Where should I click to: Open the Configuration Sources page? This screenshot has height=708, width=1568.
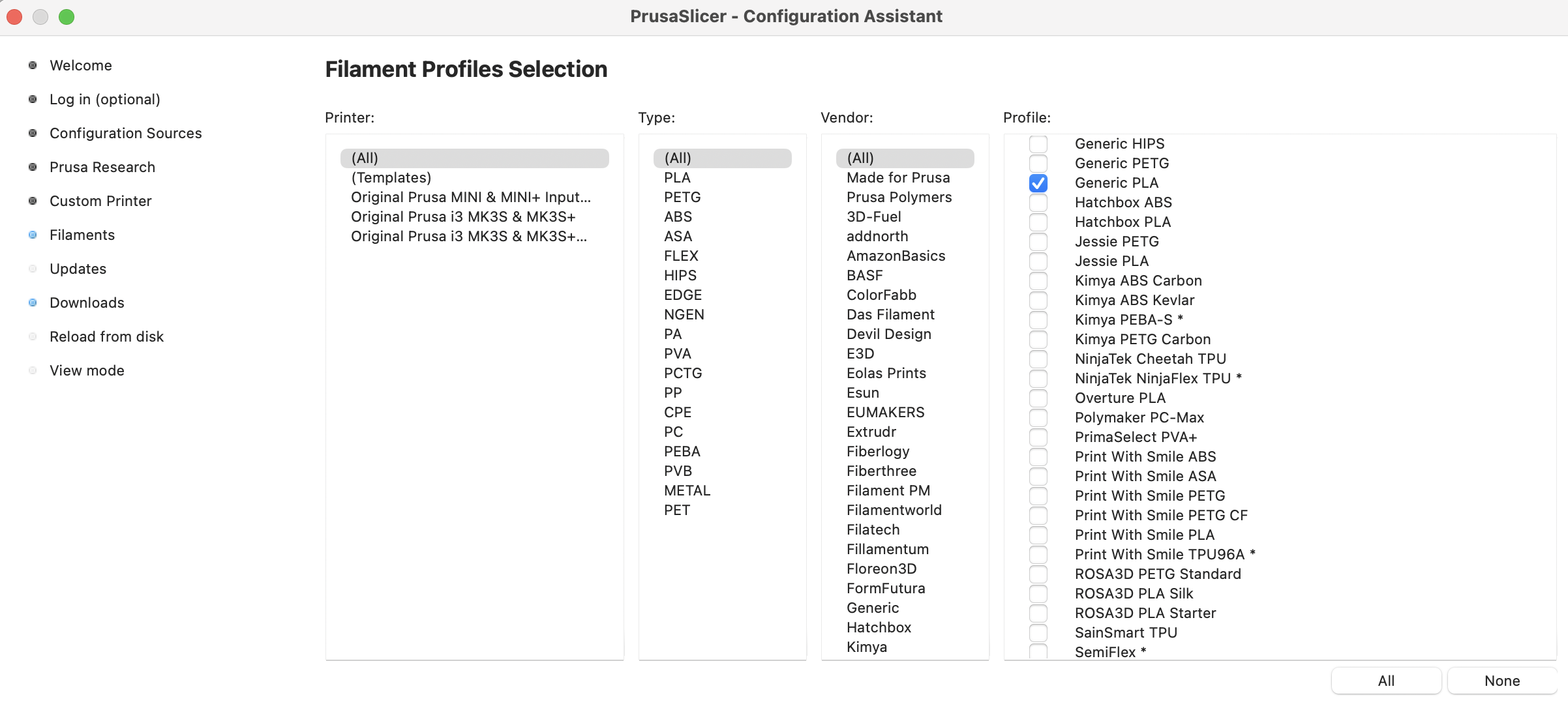tap(125, 133)
